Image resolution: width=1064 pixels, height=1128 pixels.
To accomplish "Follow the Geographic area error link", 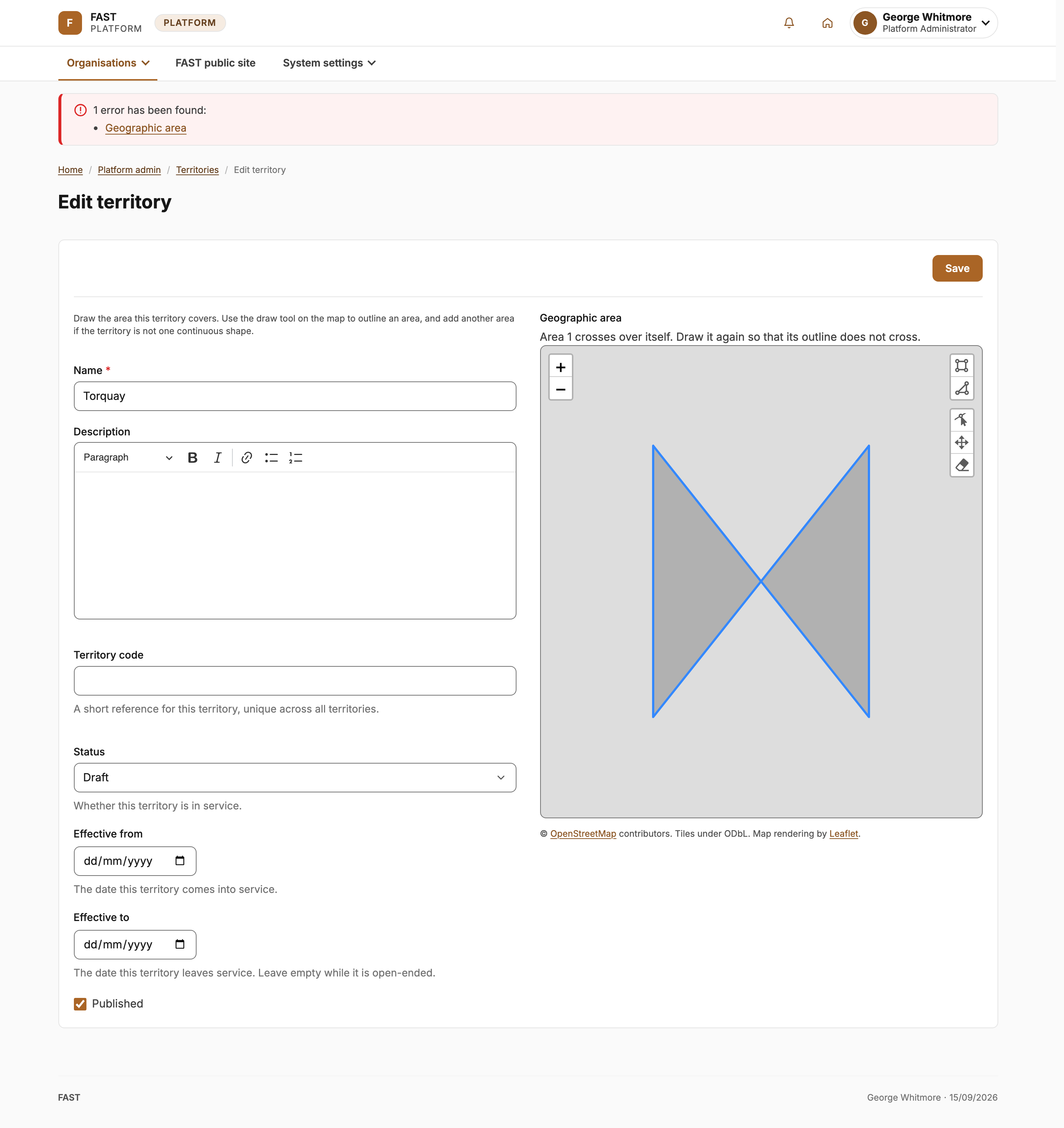I will pos(145,128).
